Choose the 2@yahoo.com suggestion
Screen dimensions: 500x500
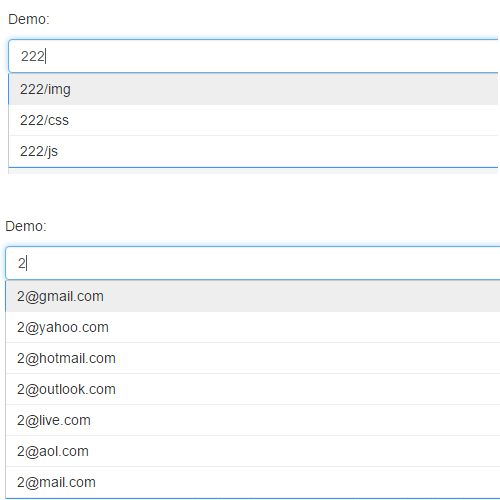(253, 327)
